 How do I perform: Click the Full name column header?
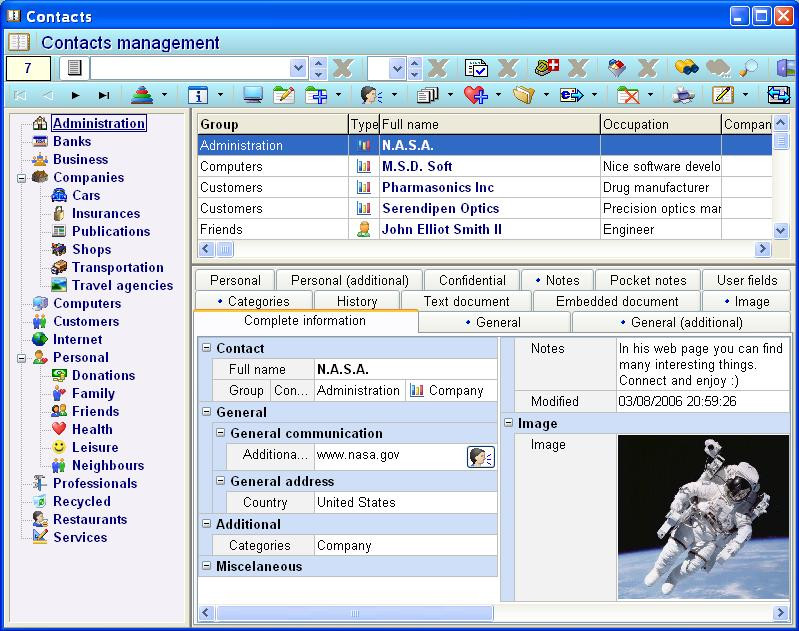pyautogui.click(x=490, y=124)
